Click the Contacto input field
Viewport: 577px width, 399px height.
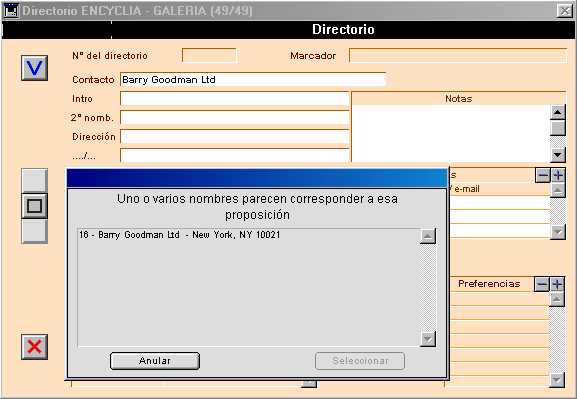[x=253, y=80]
